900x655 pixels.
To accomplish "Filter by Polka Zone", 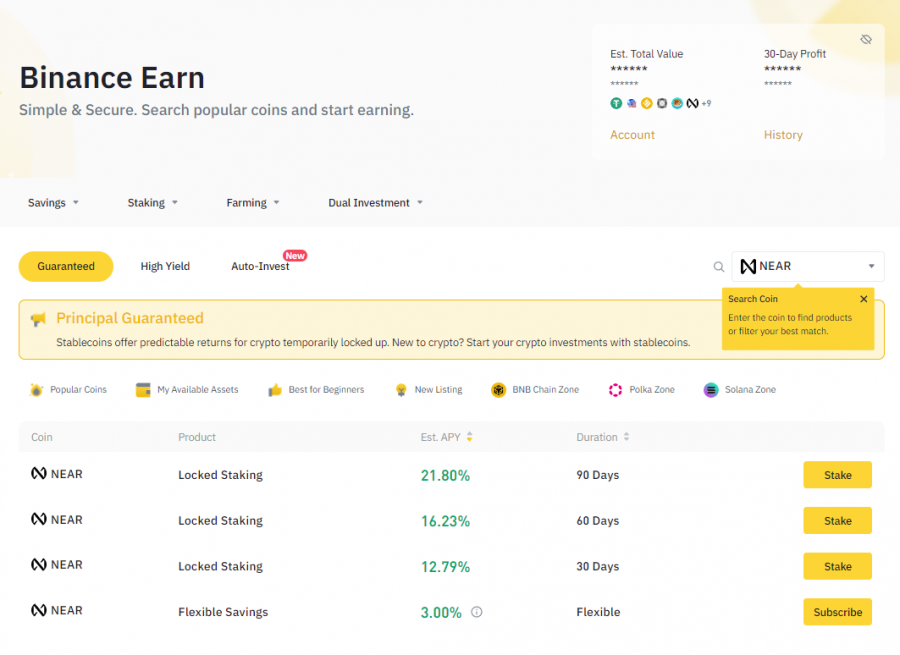I will tap(642, 390).
